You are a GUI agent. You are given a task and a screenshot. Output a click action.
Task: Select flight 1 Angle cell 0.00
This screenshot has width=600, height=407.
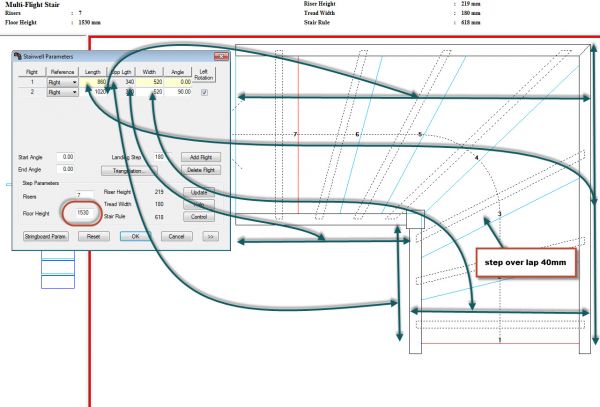178,82
